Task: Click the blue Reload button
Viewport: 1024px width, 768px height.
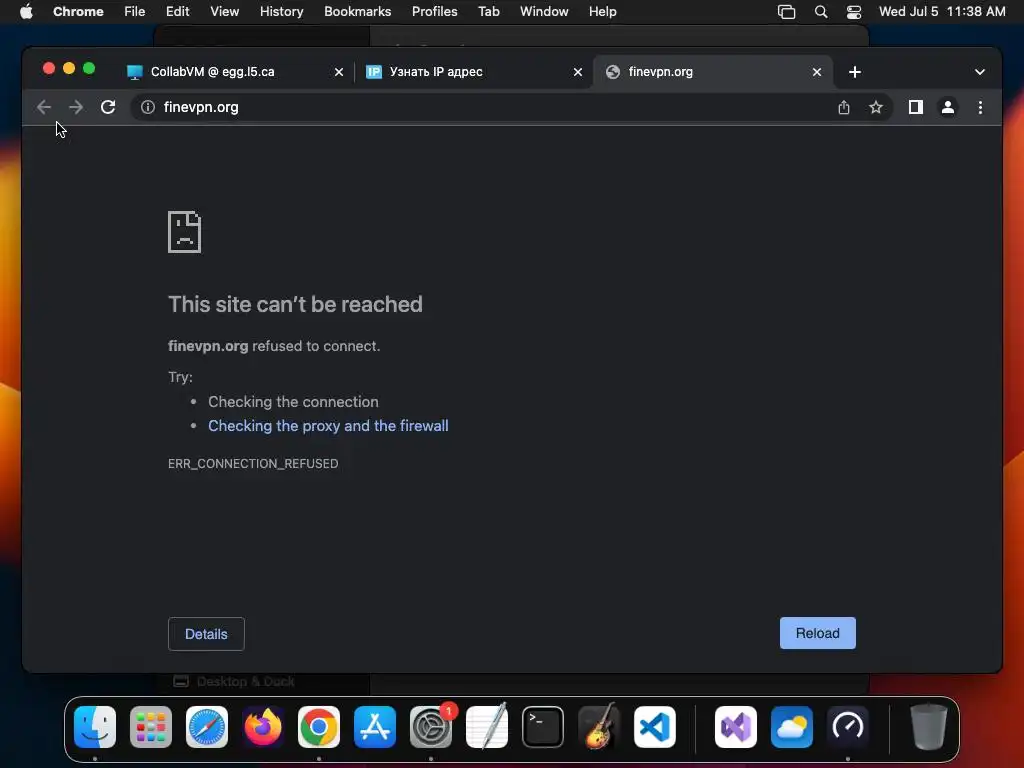Action: click(x=818, y=633)
